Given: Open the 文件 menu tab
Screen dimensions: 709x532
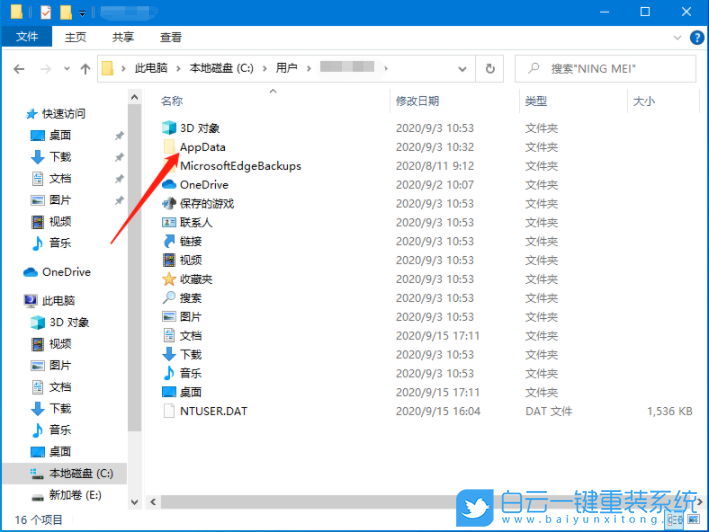Looking at the screenshot, I should click(x=27, y=37).
